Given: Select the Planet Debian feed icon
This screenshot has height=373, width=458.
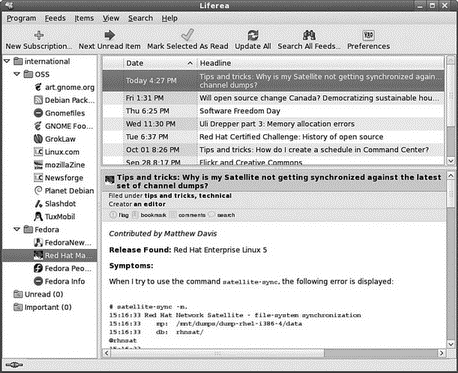Looking at the screenshot, I should click(38, 191).
